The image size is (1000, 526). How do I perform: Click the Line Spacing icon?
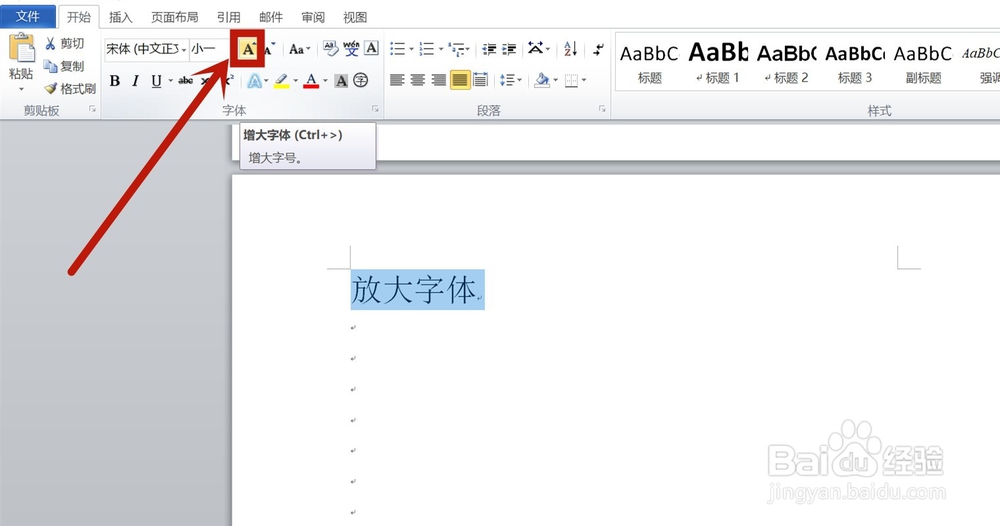(x=508, y=80)
